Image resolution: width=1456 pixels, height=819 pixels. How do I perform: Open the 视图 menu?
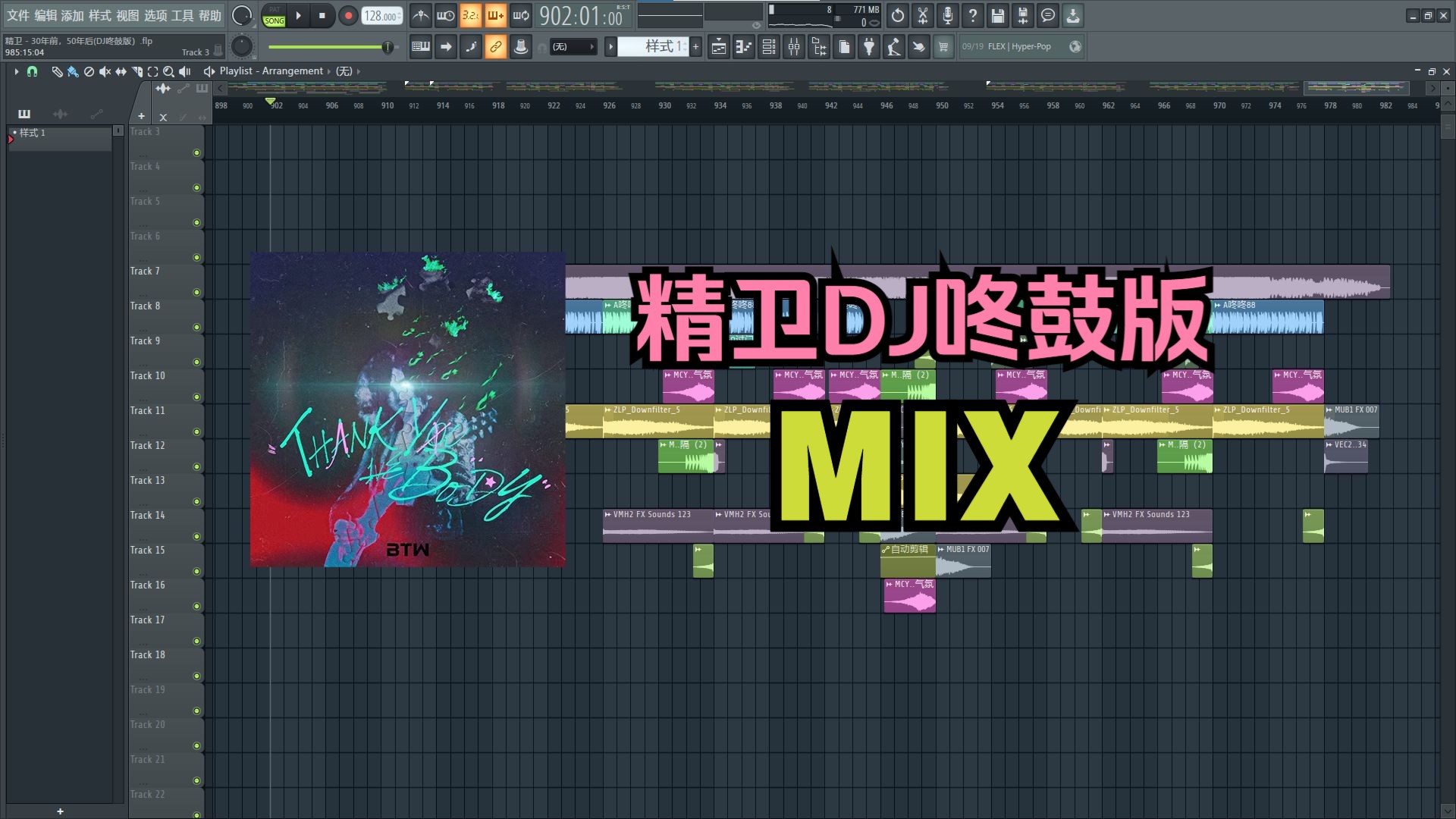click(x=127, y=15)
